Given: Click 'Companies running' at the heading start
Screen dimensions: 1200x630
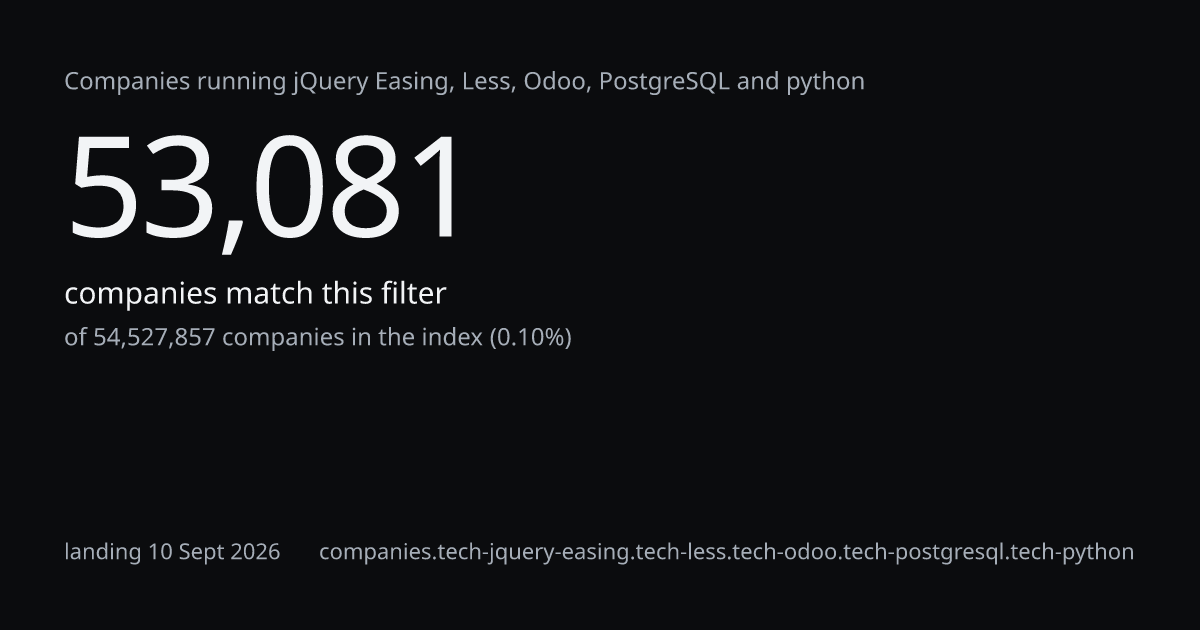Looking at the screenshot, I should [175, 82].
